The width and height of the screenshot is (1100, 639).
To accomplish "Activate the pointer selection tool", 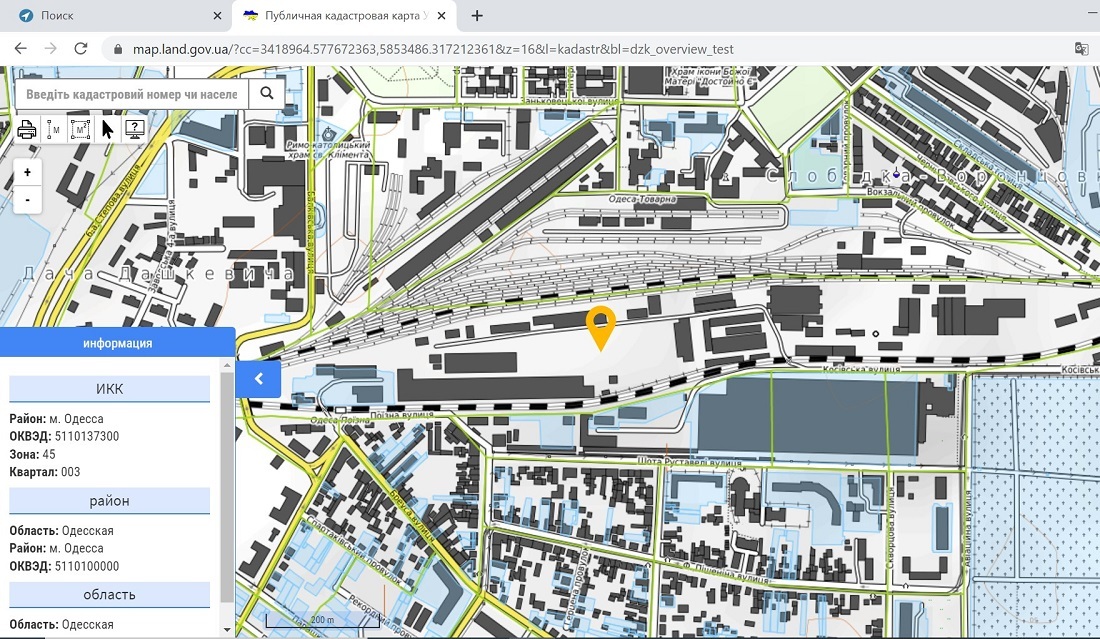I will (107, 130).
